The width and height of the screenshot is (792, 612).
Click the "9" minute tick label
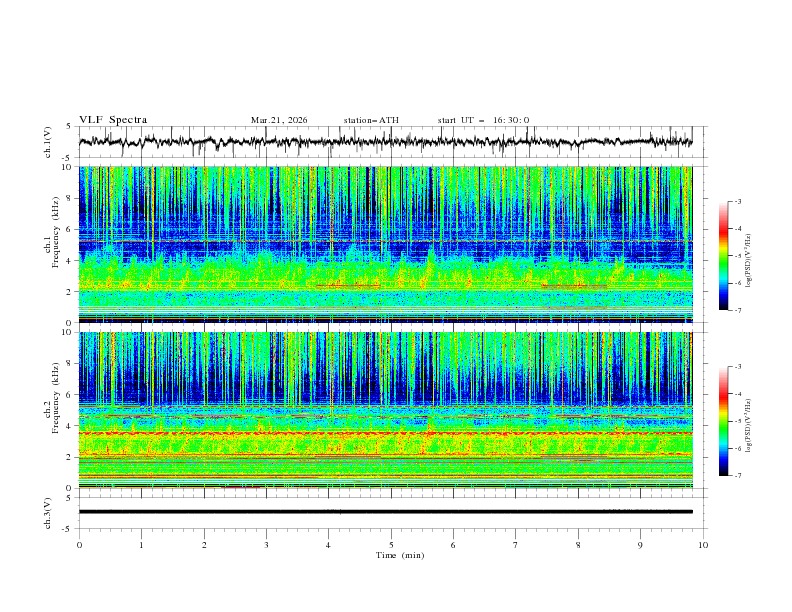(640, 545)
